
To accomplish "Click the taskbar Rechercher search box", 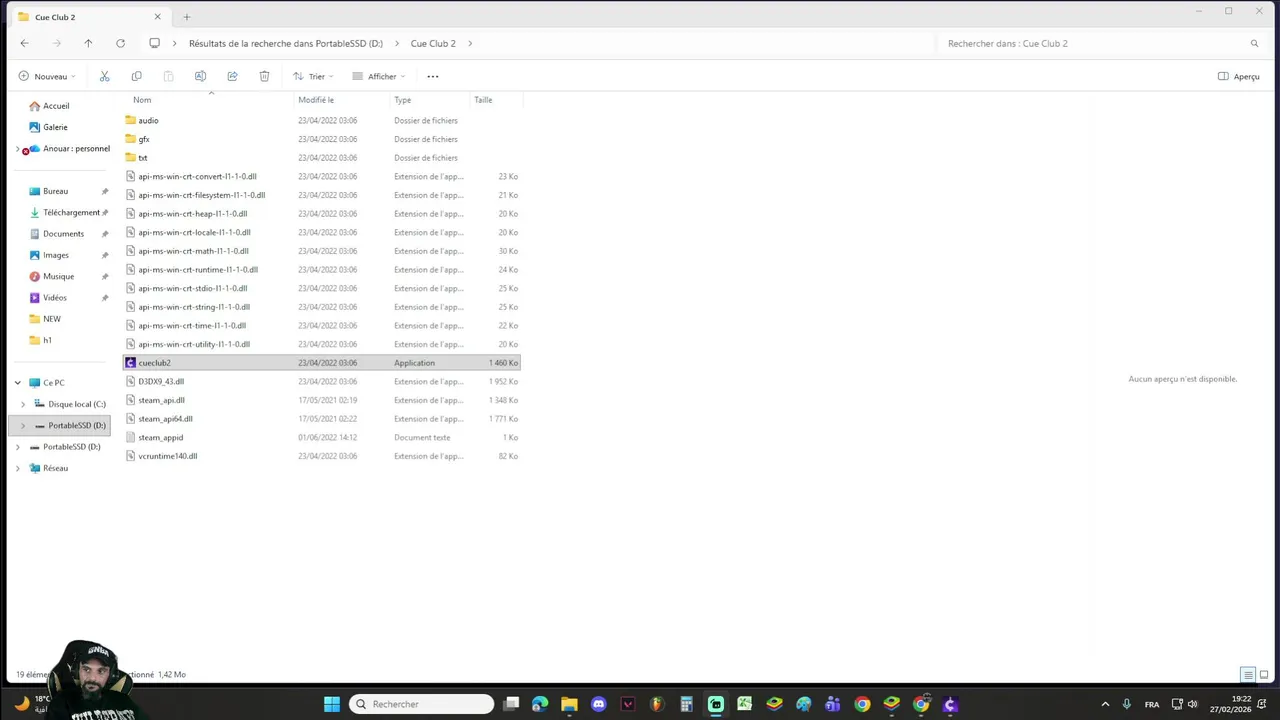I will [x=422, y=704].
